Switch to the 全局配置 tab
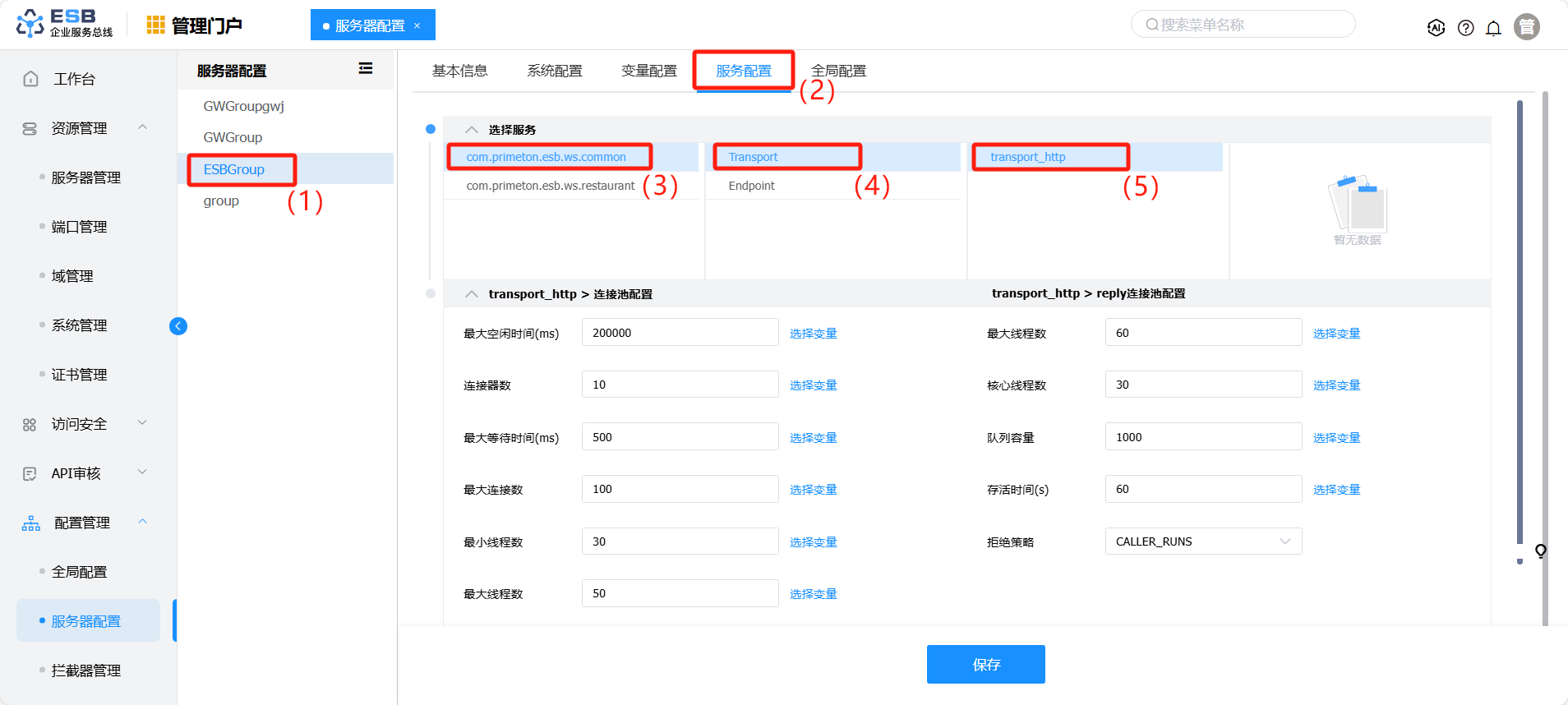The height and width of the screenshot is (705, 1568). click(x=838, y=71)
